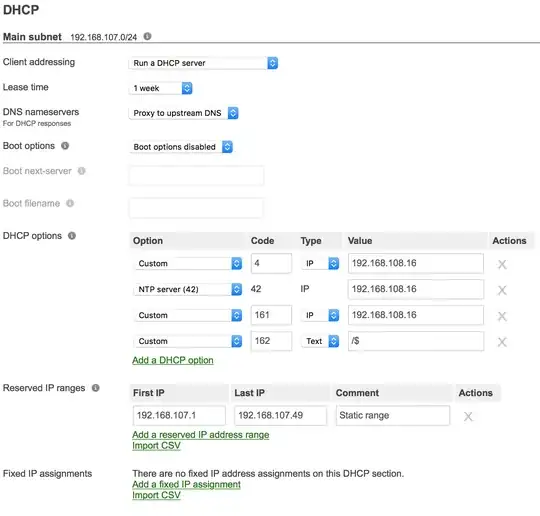Open the Lease time dropdown
The height and width of the screenshot is (516, 540).
coord(161,88)
